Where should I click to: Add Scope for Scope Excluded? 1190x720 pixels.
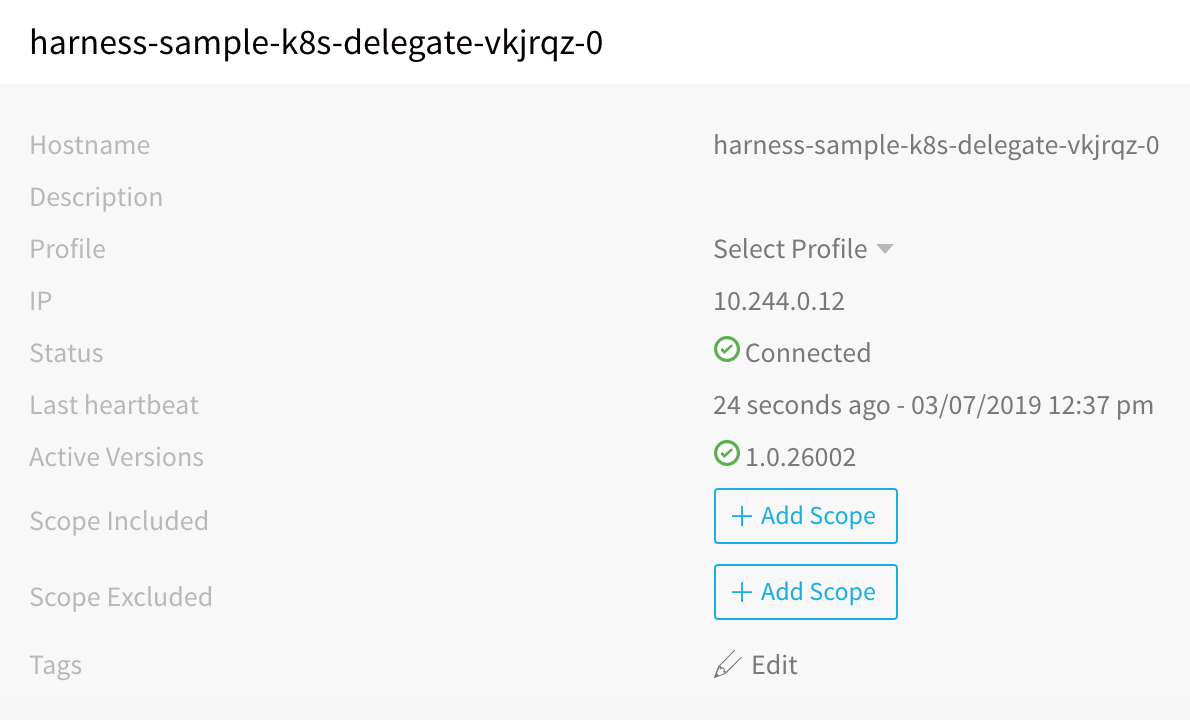(x=805, y=592)
